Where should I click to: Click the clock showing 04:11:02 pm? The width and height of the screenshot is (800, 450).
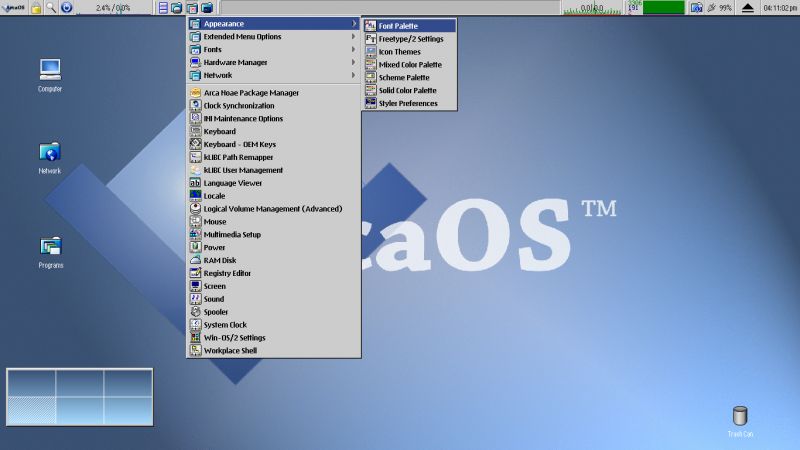point(780,8)
